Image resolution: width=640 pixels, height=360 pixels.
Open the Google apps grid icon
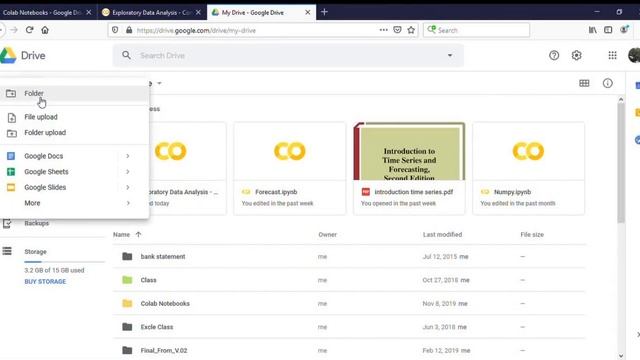coord(612,56)
